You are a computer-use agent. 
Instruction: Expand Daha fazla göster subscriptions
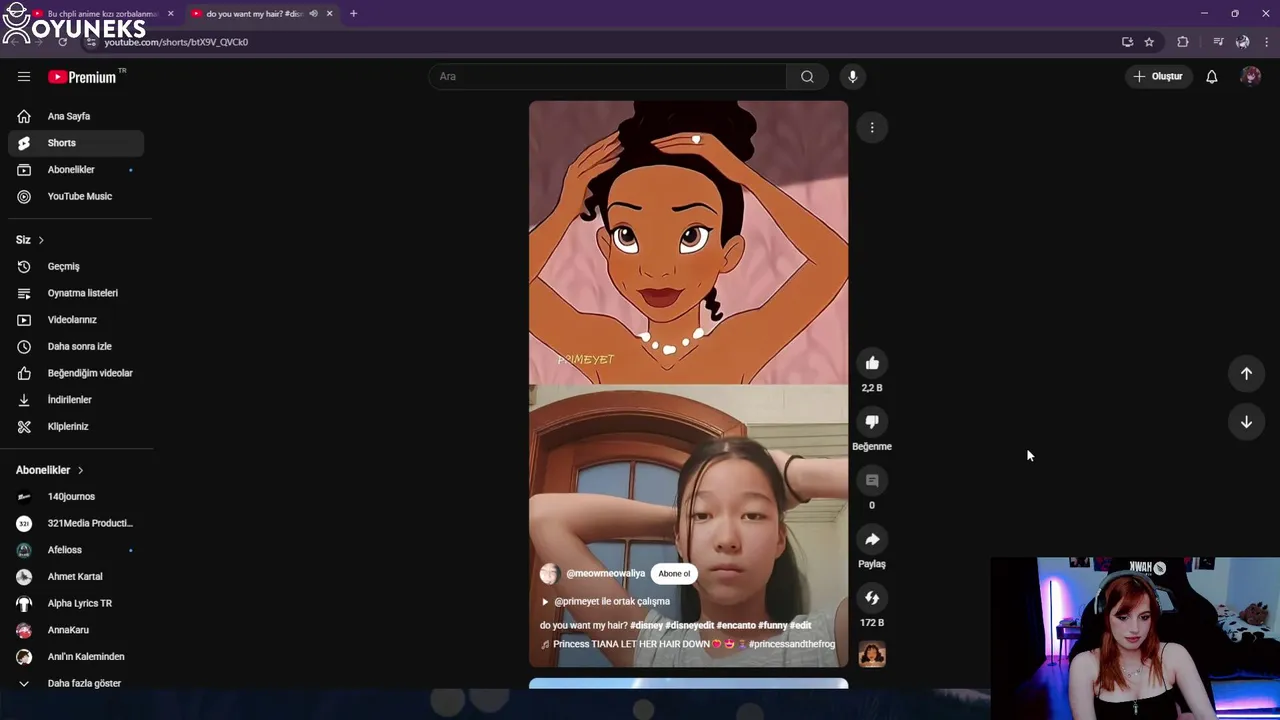[x=76, y=683]
